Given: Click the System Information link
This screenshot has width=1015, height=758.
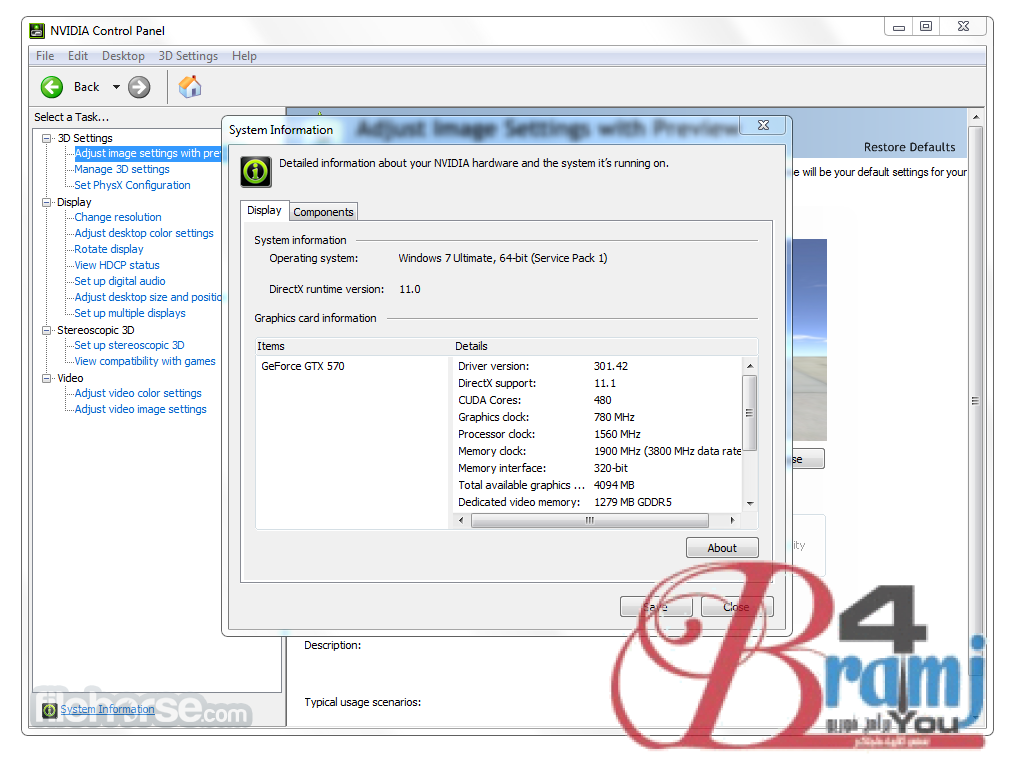Looking at the screenshot, I should 107,709.
